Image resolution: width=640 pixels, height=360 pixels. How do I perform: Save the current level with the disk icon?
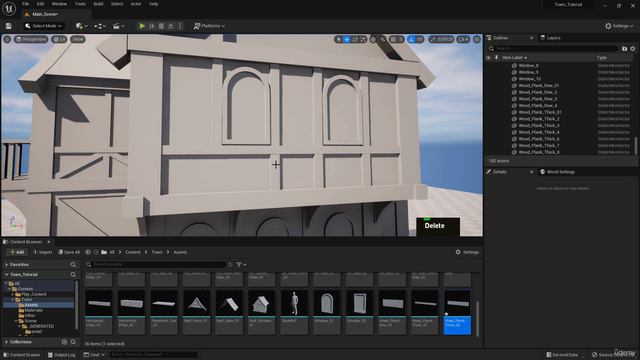click(9, 26)
